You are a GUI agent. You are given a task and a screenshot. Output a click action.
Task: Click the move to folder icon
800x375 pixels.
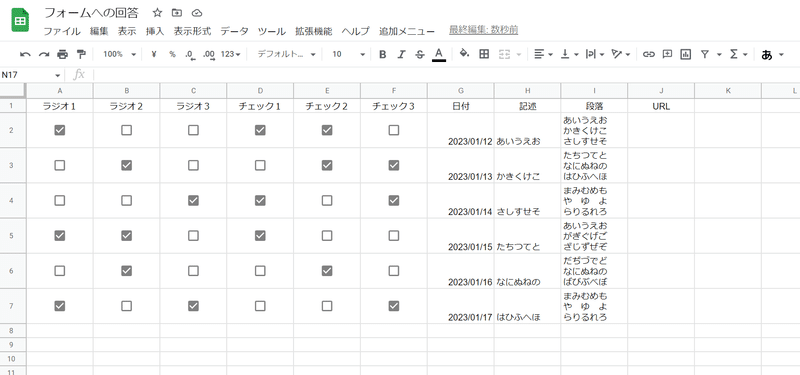[177, 13]
